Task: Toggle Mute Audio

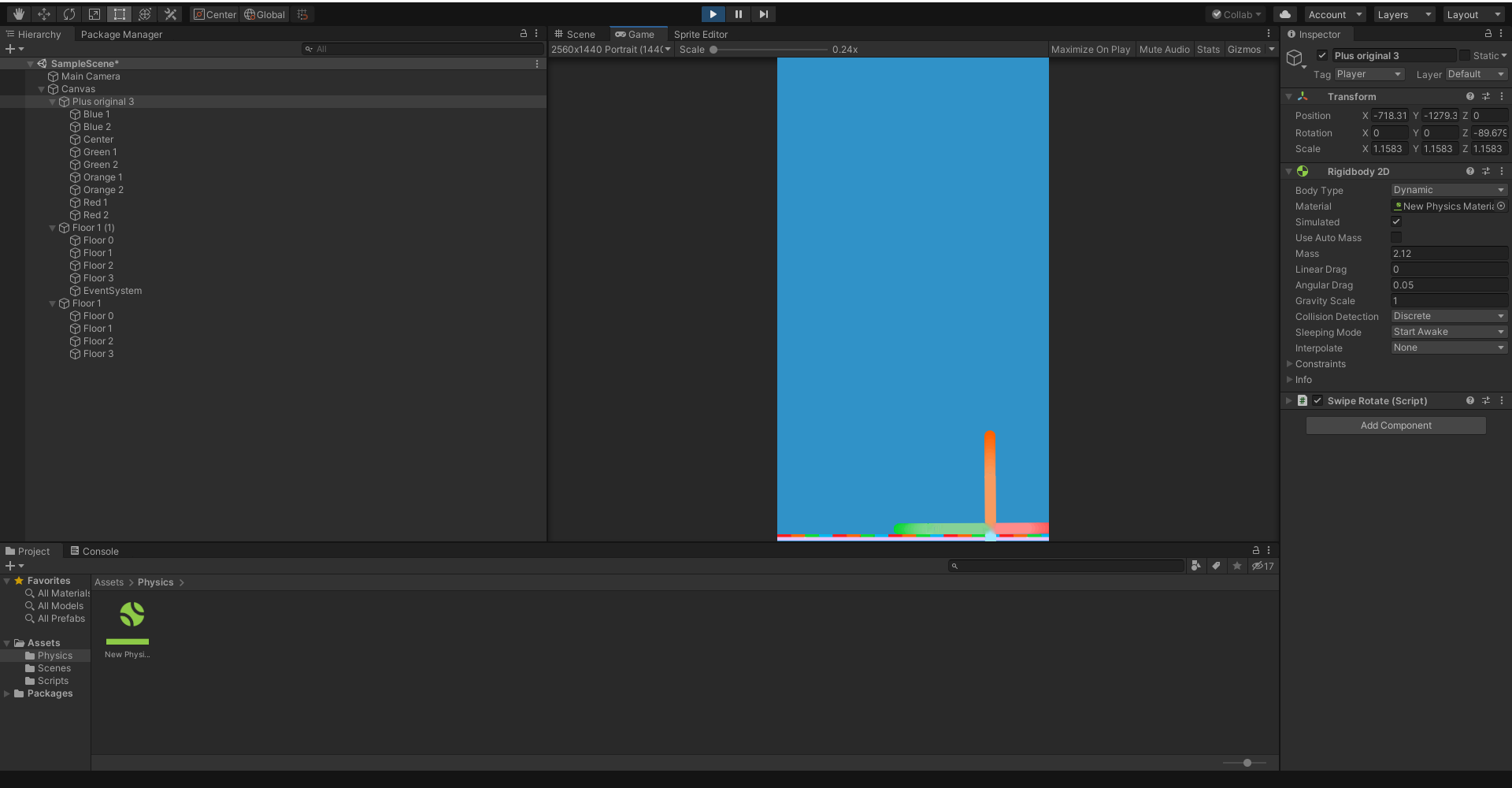Action: pos(1164,49)
